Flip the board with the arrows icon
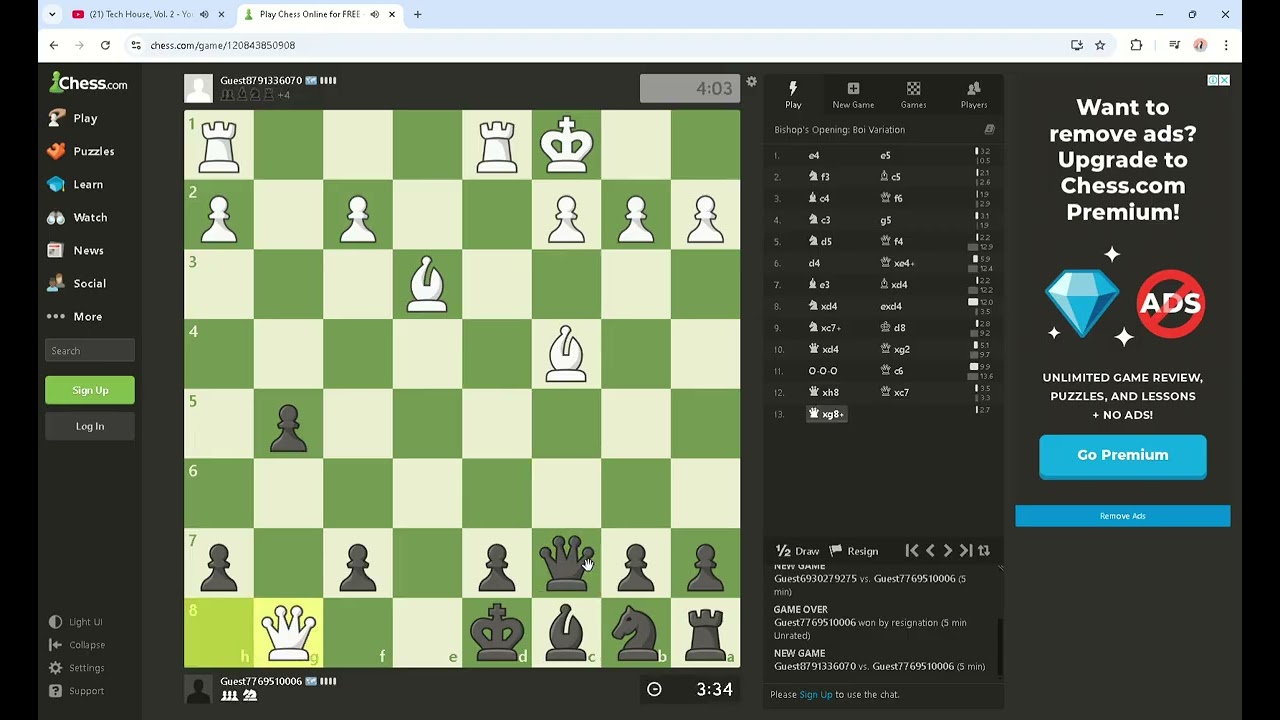 coord(984,551)
